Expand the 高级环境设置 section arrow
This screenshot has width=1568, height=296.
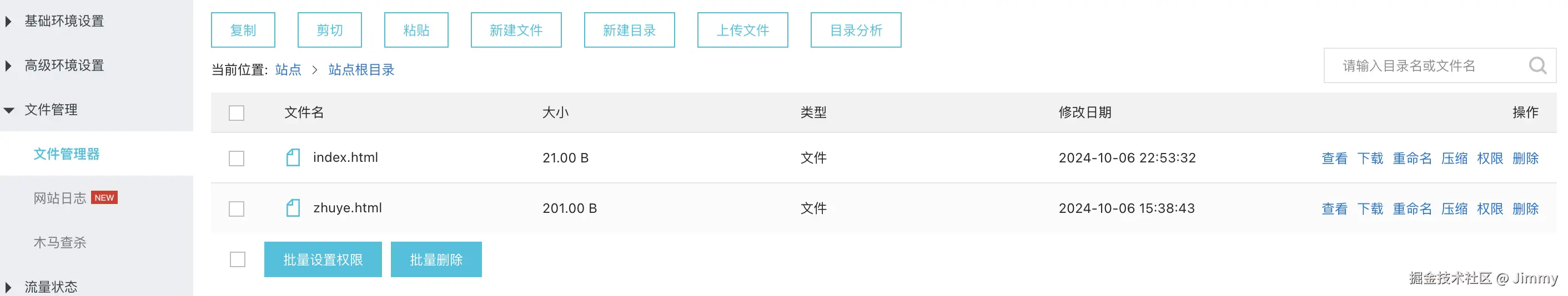(x=8, y=65)
